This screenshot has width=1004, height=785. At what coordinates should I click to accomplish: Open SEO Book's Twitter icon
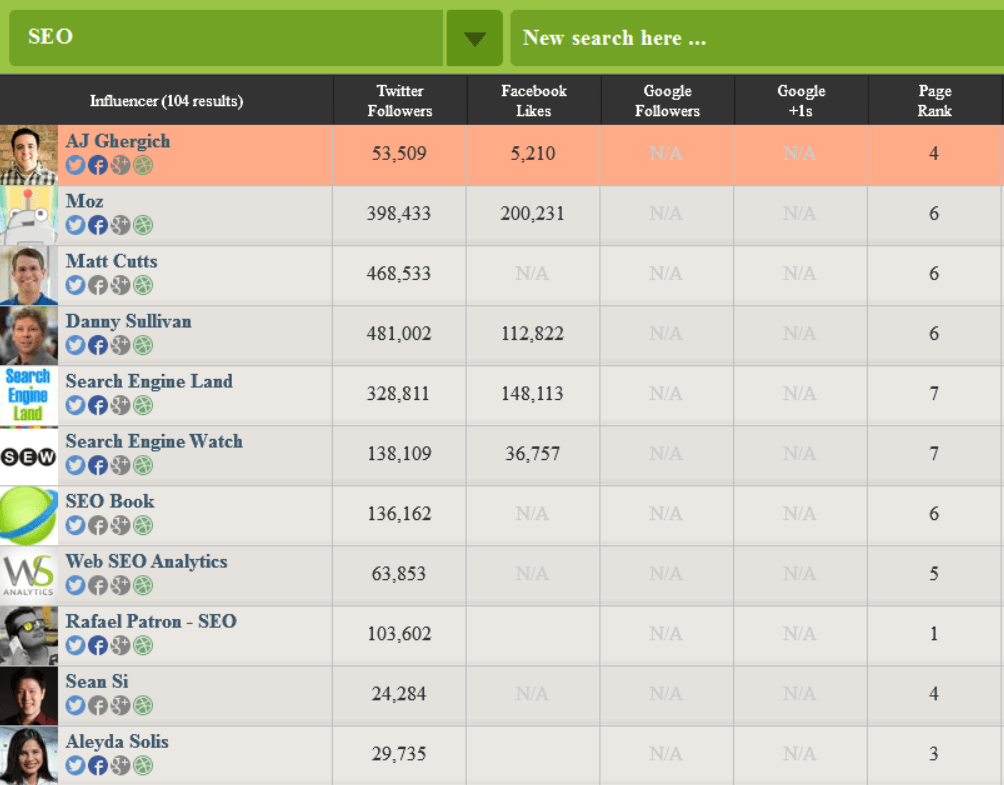76,526
